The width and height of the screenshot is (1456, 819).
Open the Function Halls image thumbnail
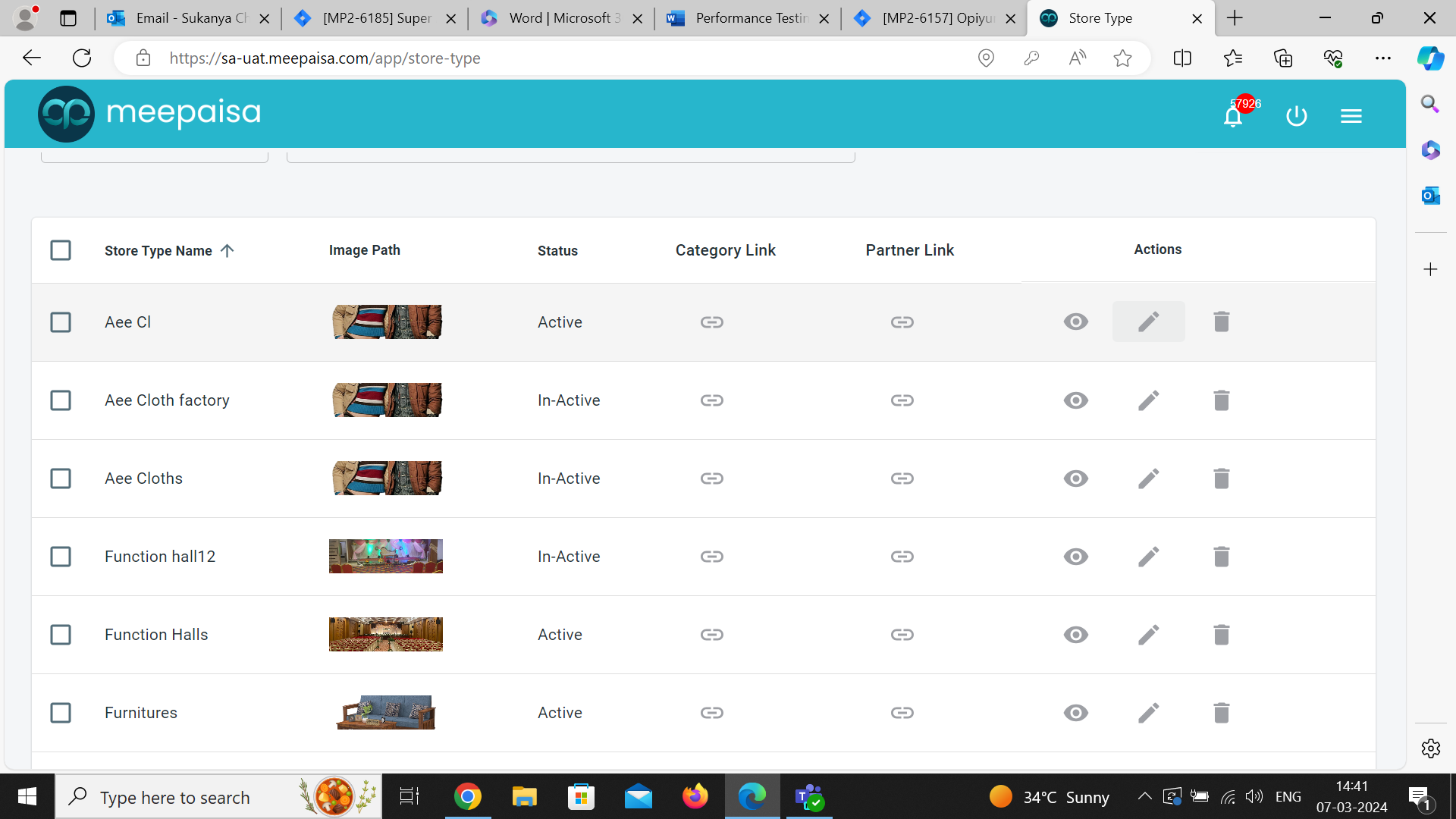tap(386, 635)
